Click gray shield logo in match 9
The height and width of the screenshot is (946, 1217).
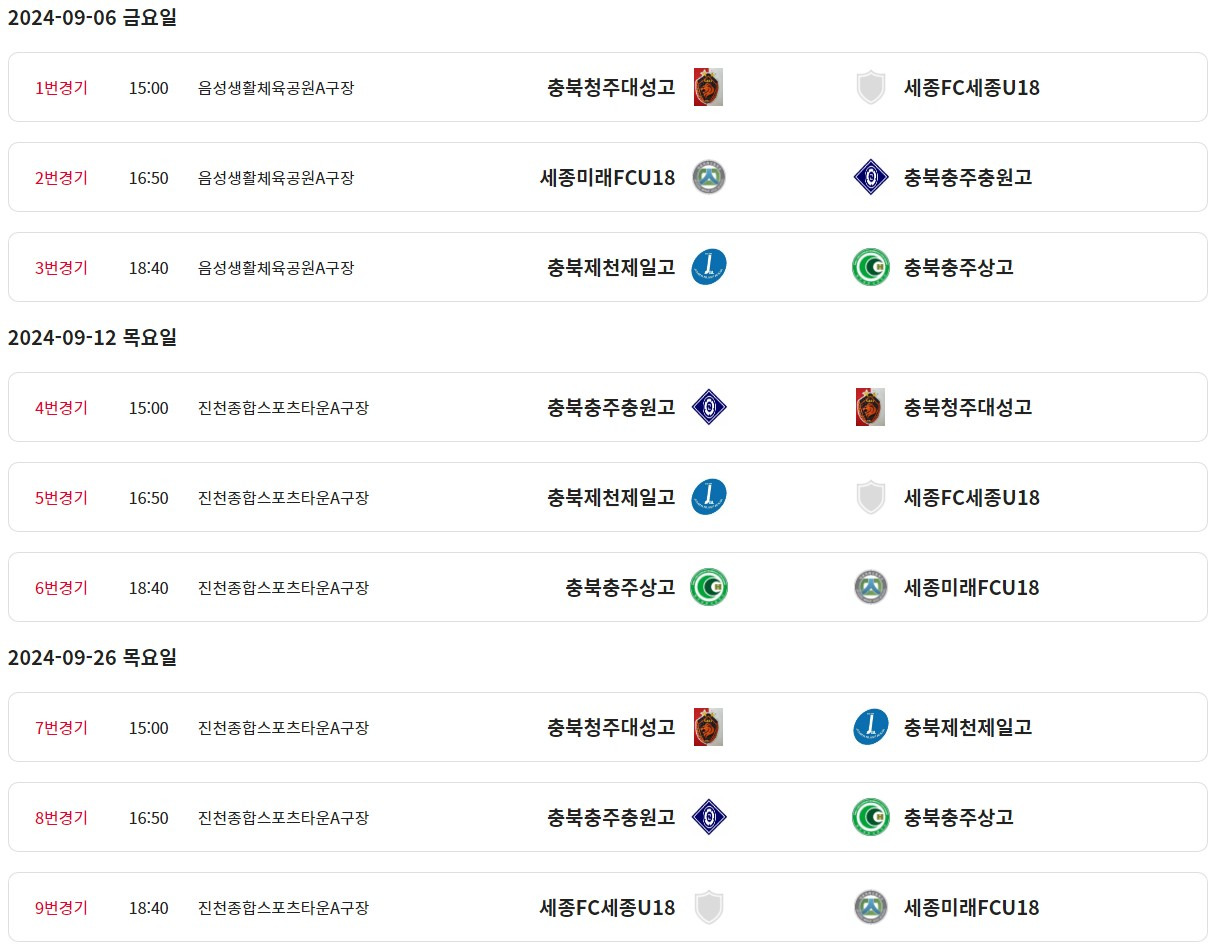click(x=708, y=907)
